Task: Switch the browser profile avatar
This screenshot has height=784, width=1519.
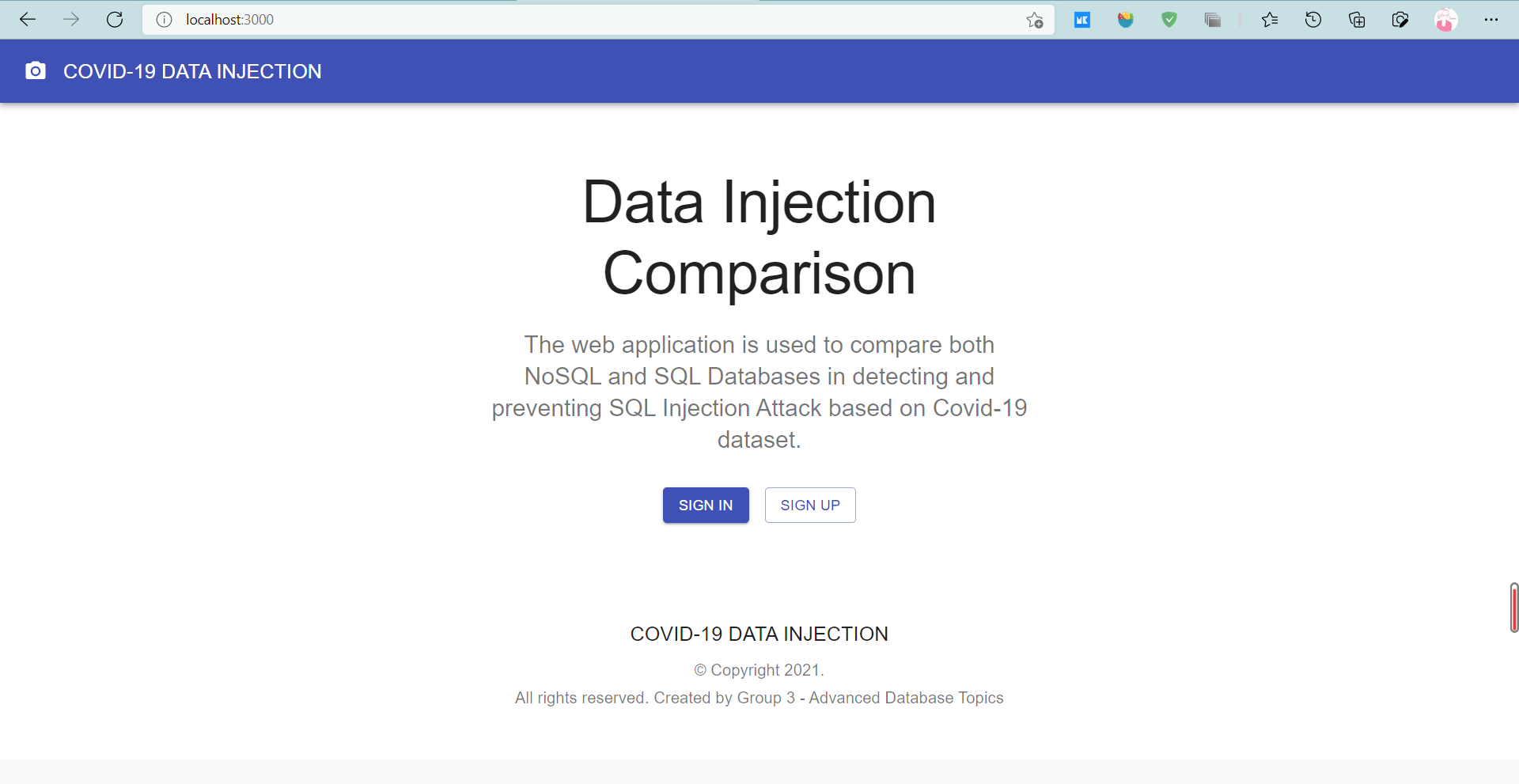Action: [x=1445, y=19]
